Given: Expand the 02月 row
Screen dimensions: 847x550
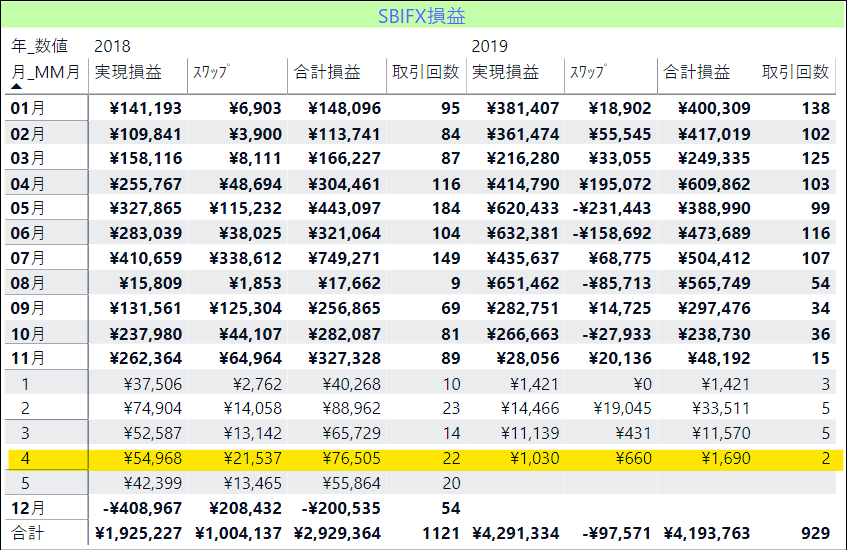Looking at the screenshot, I should (x=28, y=133).
